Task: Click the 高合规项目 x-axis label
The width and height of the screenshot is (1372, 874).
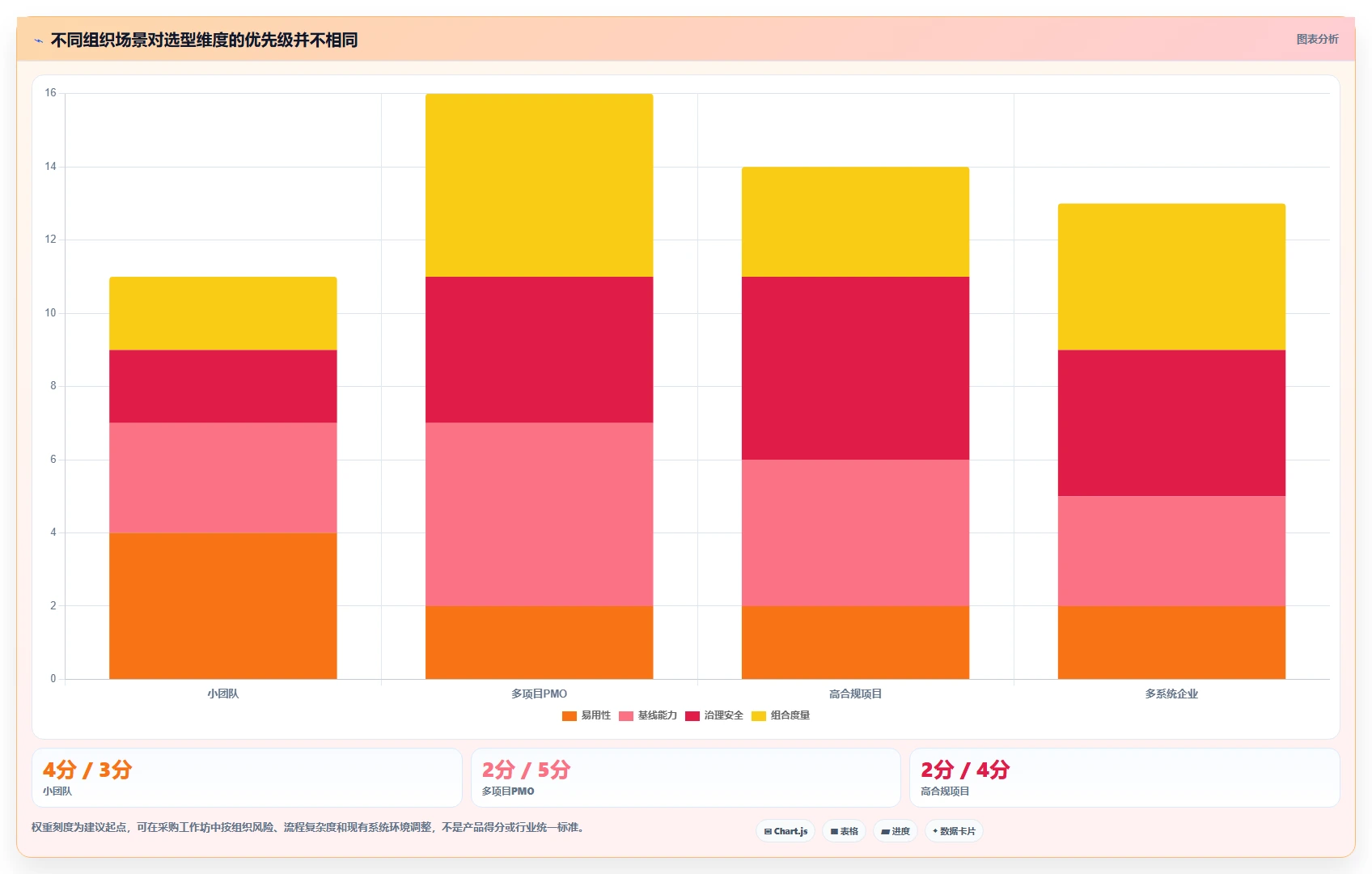Action: tap(856, 694)
